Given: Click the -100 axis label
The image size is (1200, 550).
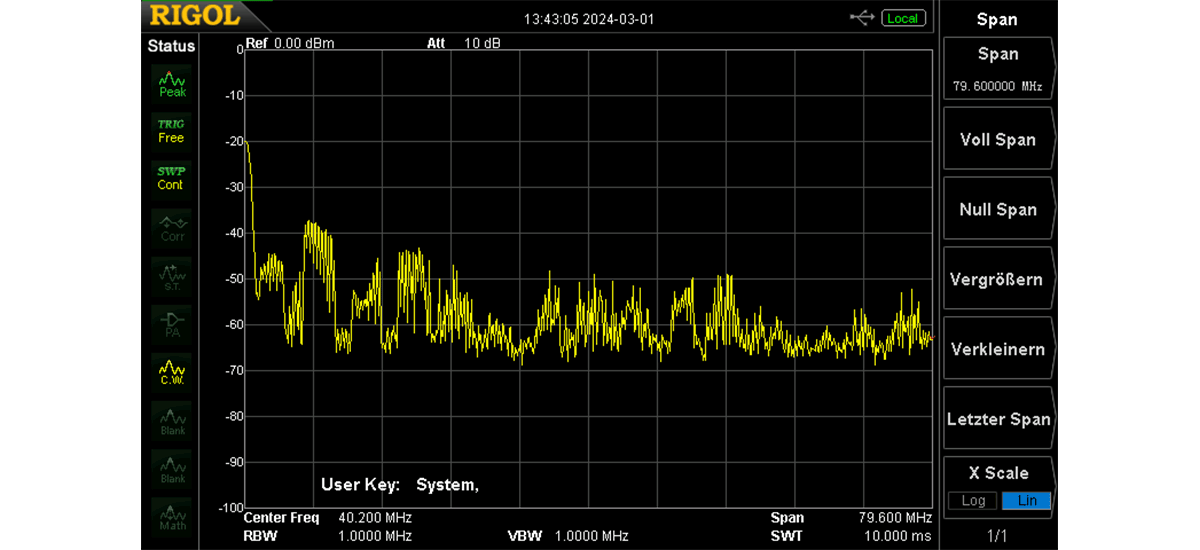Looking at the screenshot, I should (x=229, y=508).
